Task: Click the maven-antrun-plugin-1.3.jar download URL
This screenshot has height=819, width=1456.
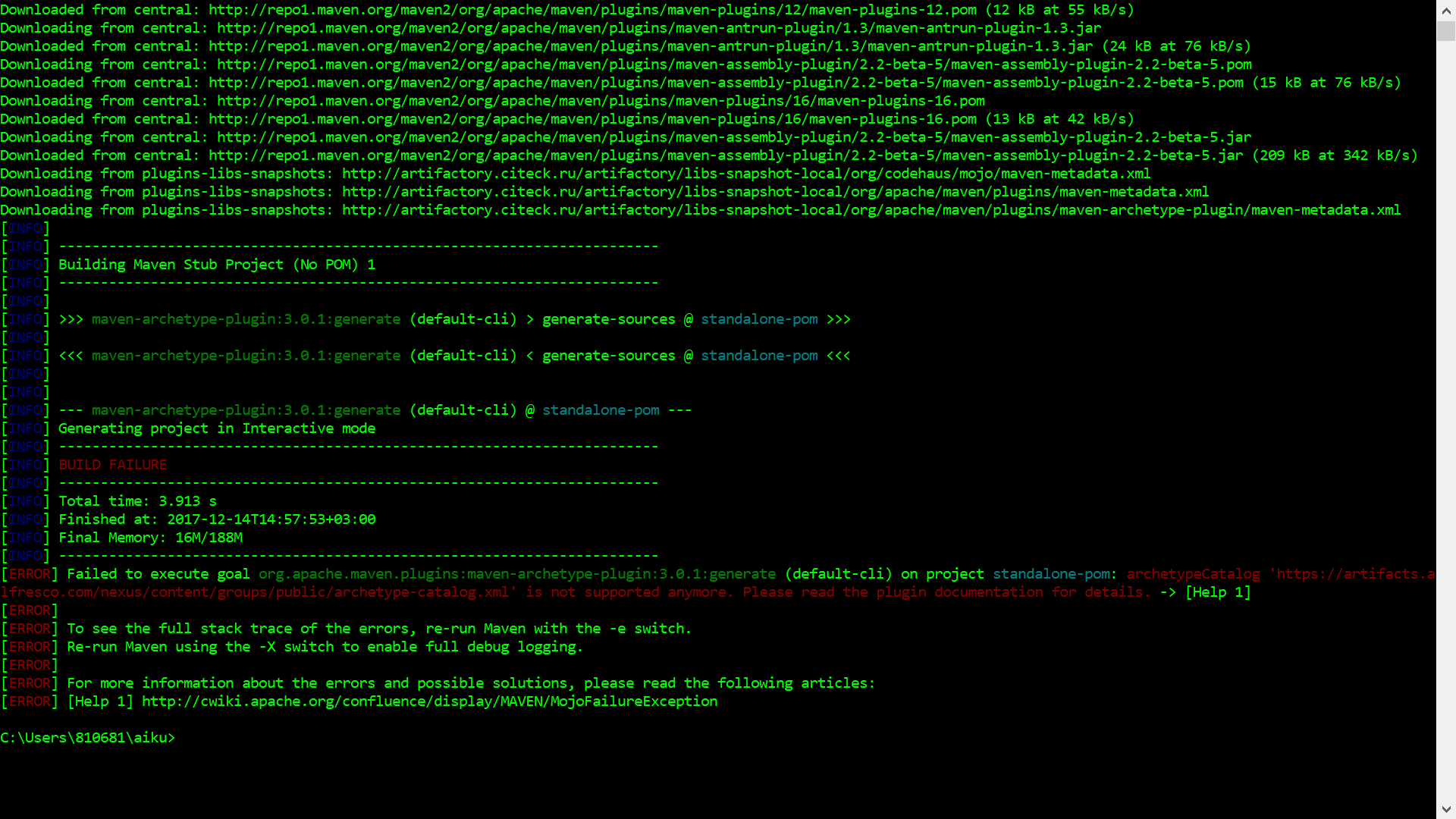Action: [658, 28]
